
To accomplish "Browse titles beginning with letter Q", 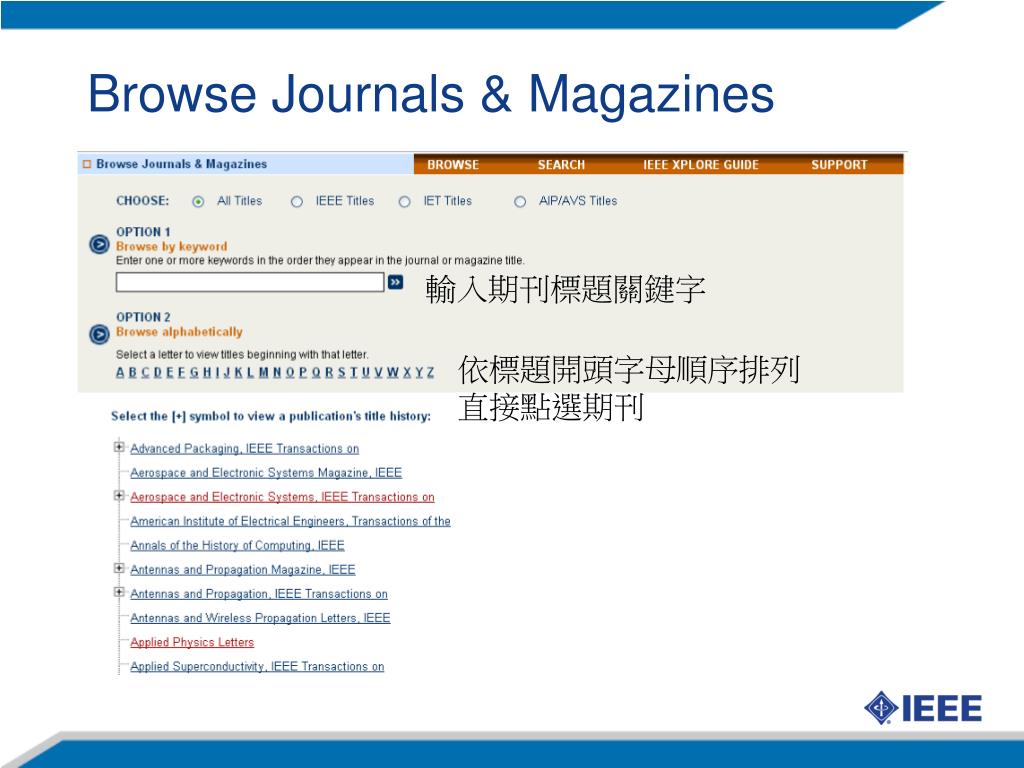I will coord(316,372).
